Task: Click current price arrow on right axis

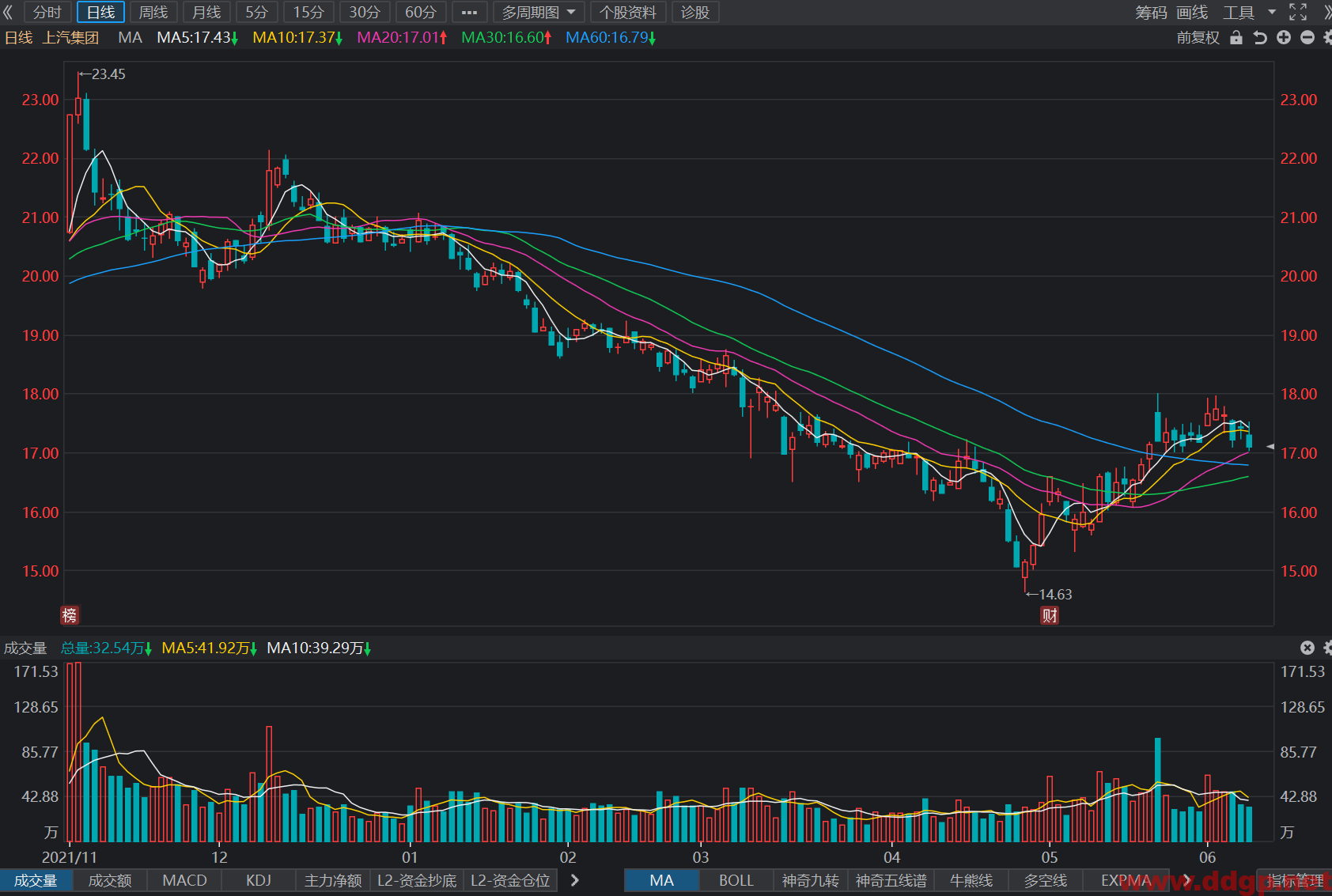Action: pyautogui.click(x=1270, y=447)
